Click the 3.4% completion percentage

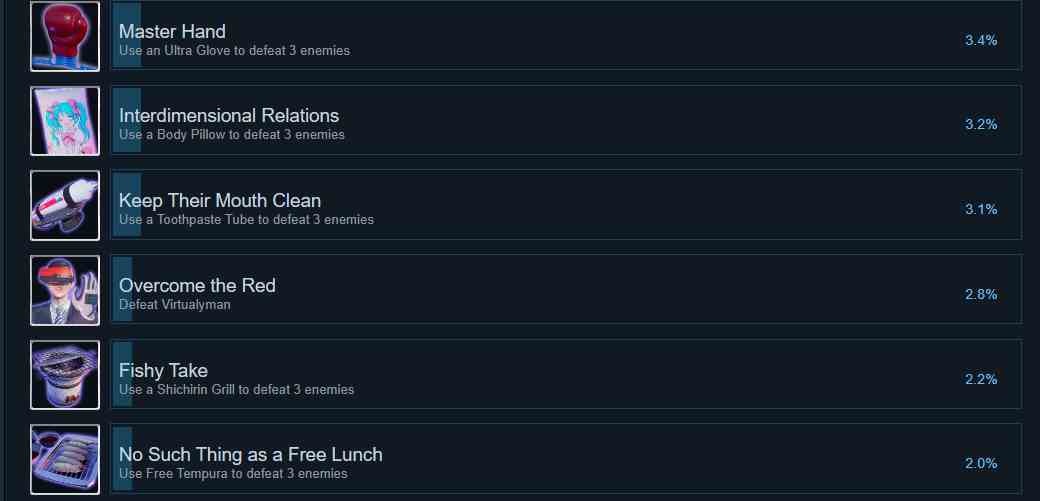(x=981, y=40)
